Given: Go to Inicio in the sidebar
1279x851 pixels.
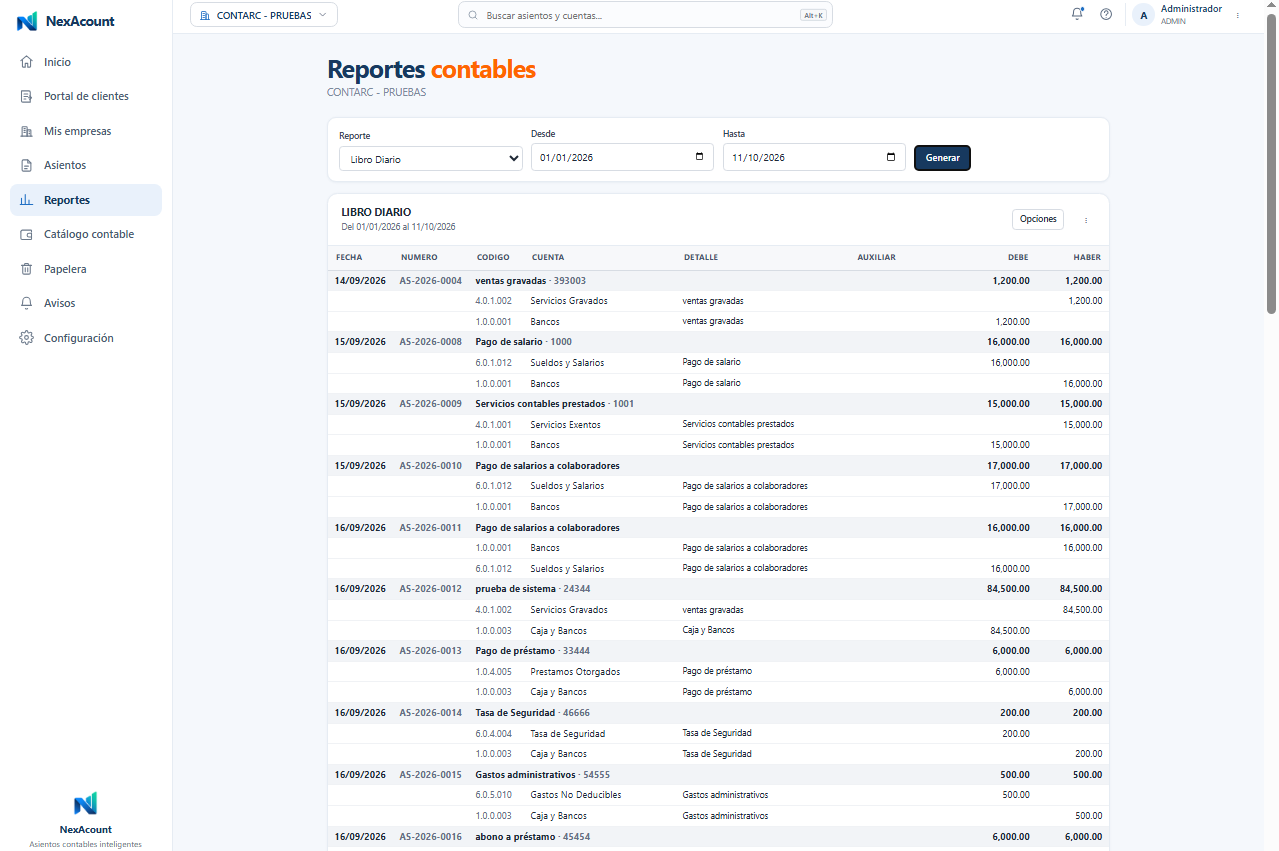Looking at the screenshot, I should click(86, 62).
